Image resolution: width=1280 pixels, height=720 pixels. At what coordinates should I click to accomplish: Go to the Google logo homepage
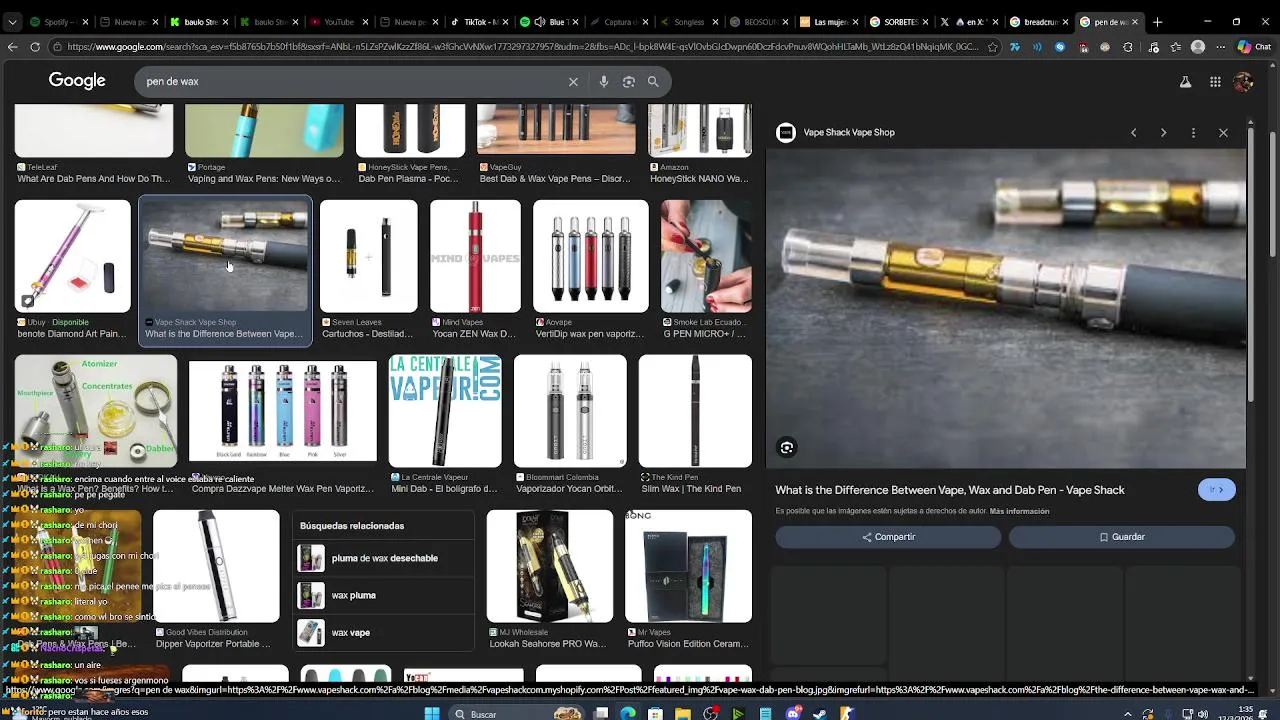pyautogui.click(x=77, y=81)
